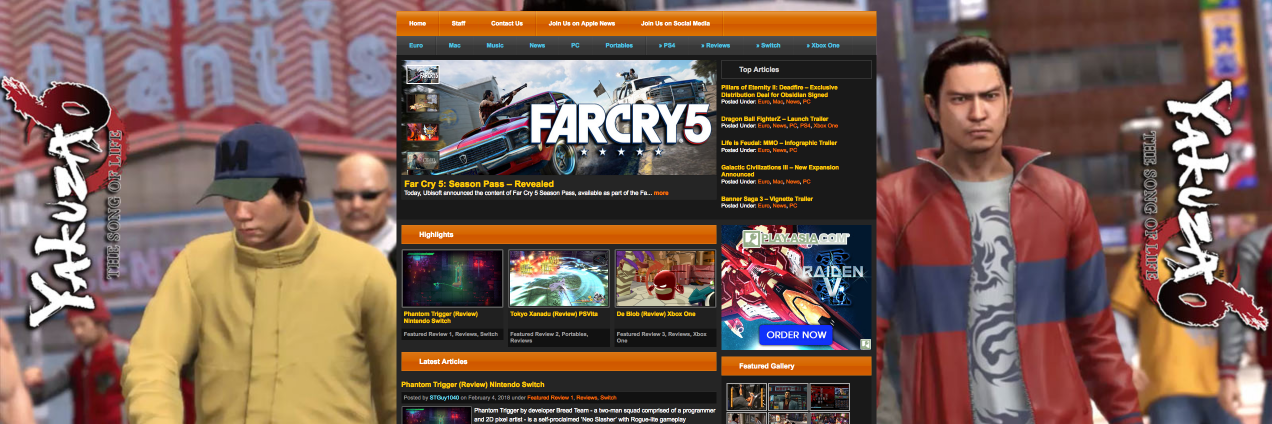Open Tokyo Xanadu (Review) PSVita title link
The image size is (1272, 424).
555,314
